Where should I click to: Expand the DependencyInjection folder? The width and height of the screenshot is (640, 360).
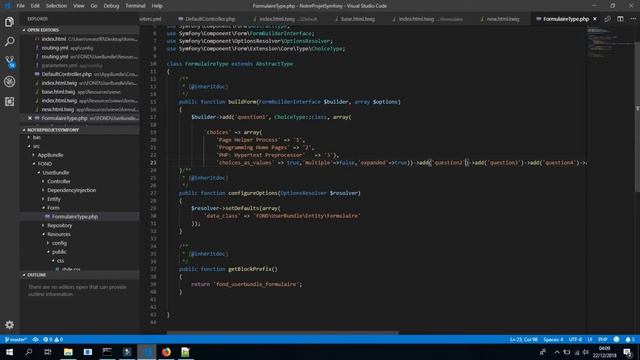71,190
